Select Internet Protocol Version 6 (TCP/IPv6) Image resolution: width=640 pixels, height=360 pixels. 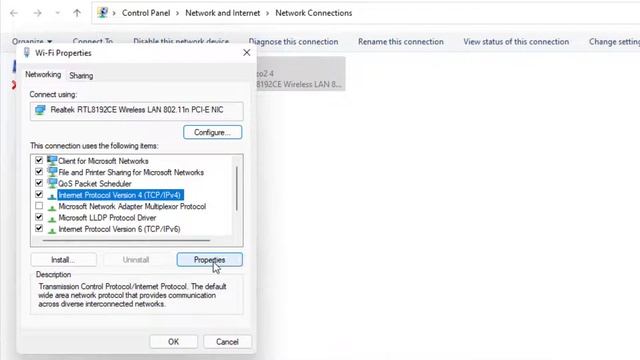coord(119,229)
